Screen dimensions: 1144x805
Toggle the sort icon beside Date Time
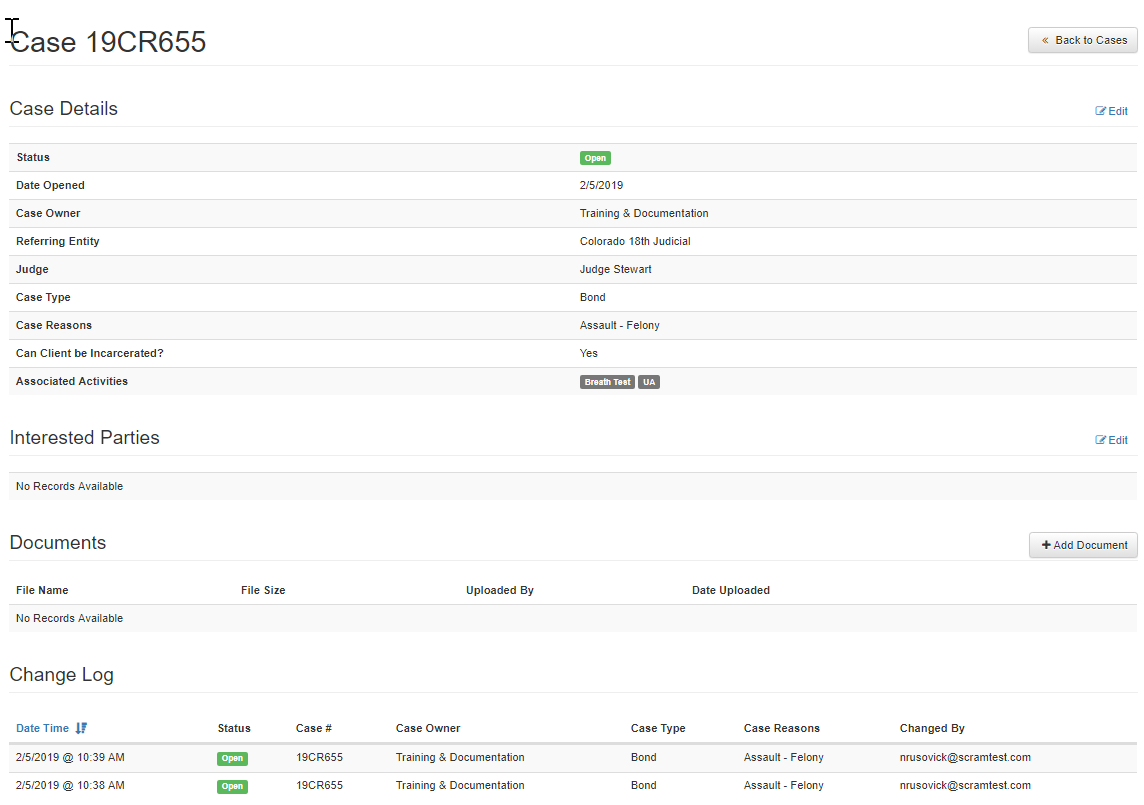[x=82, y=728]
